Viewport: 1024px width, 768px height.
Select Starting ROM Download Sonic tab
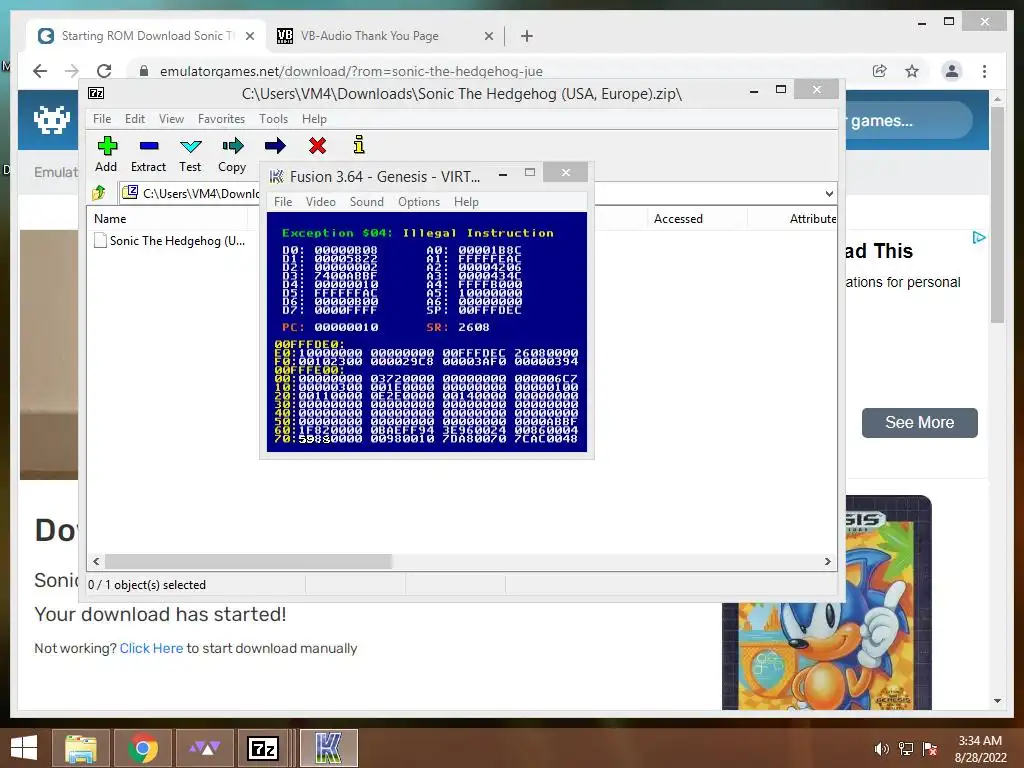tap(148, 36)
